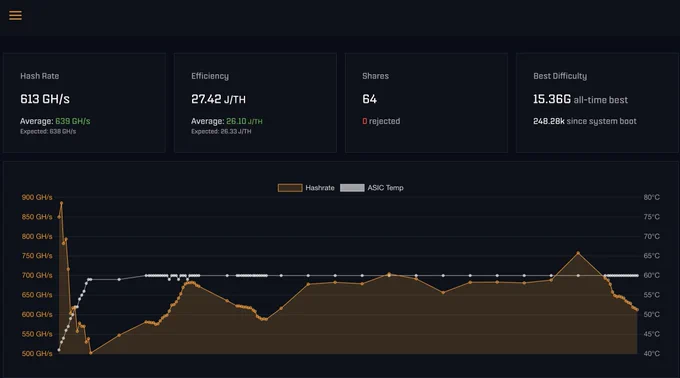Click the '850 GH/s' axis label

point(37,217)
